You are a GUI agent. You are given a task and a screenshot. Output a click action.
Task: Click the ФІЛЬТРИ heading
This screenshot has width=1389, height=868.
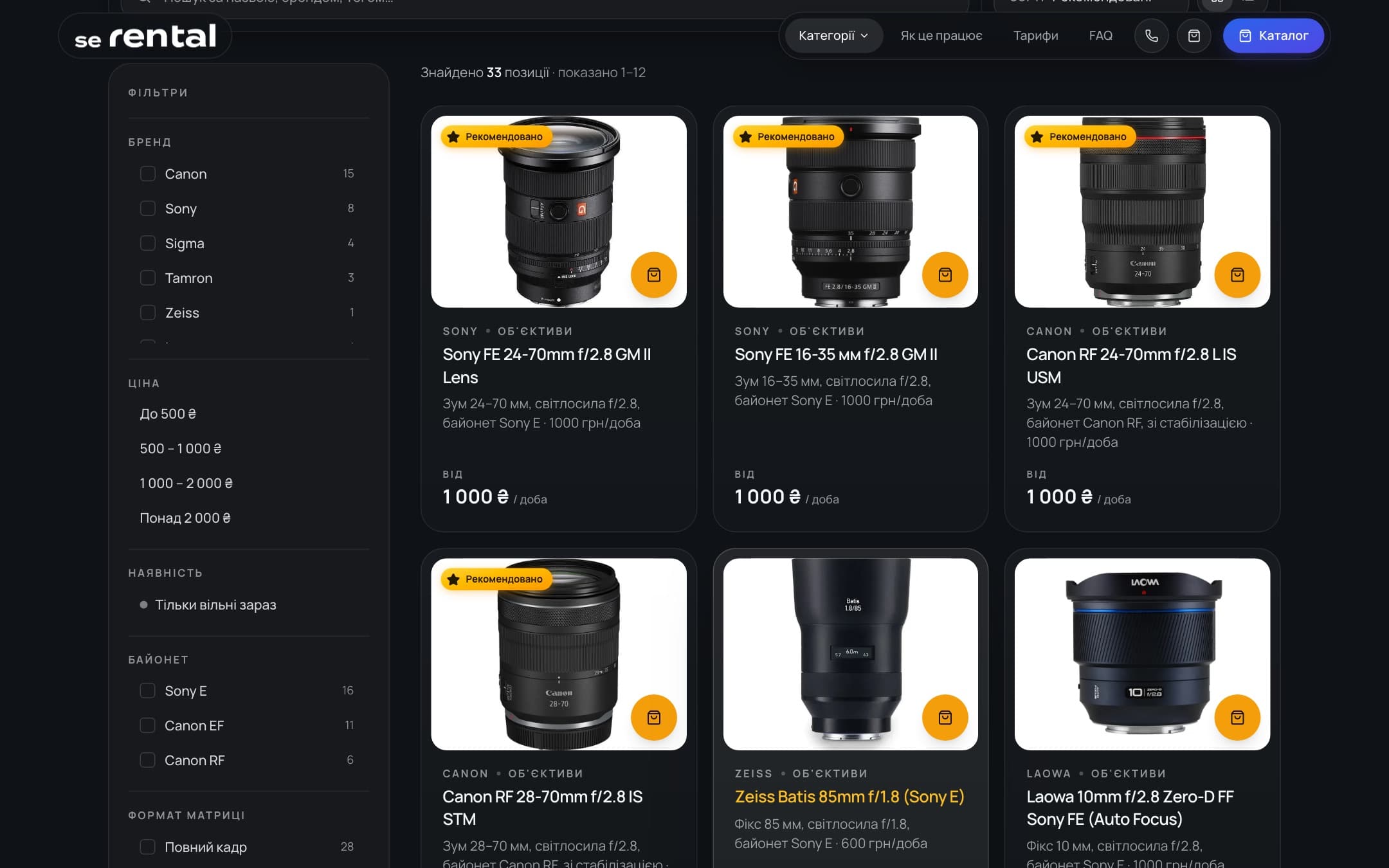coord(158,93)
